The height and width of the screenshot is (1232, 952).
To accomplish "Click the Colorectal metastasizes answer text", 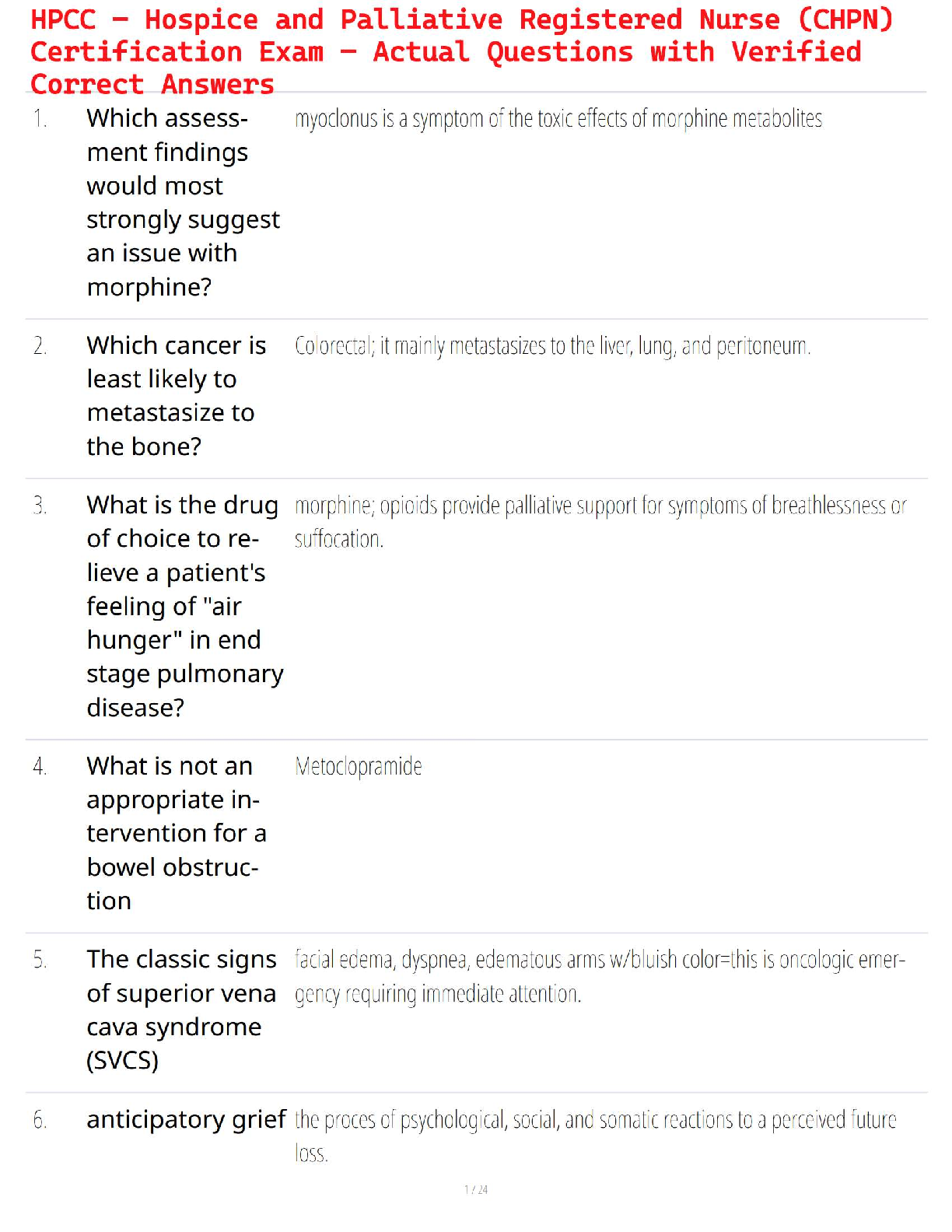I will coord(552,346).
